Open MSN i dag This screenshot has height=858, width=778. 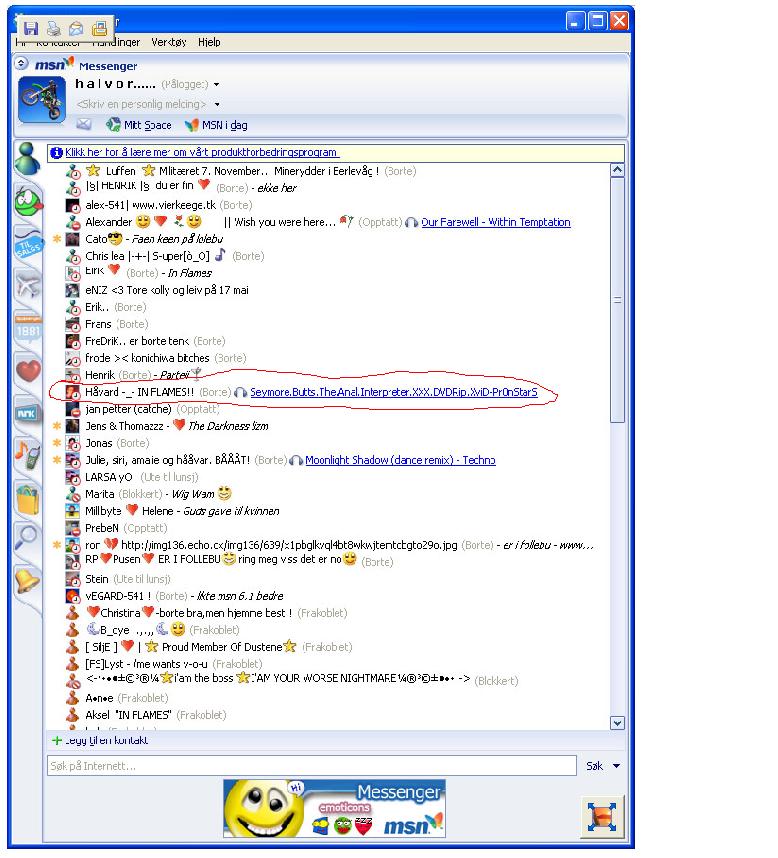216,125
